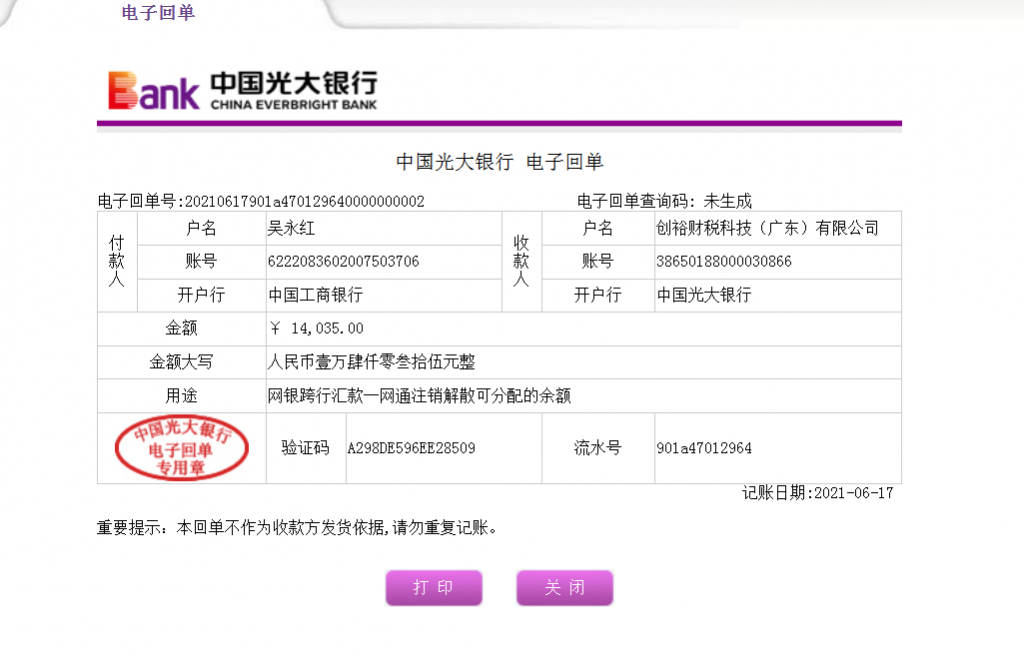Select payer bank 中国工商银行
This screenshot has height=656, width=1024.
(315, 295)
